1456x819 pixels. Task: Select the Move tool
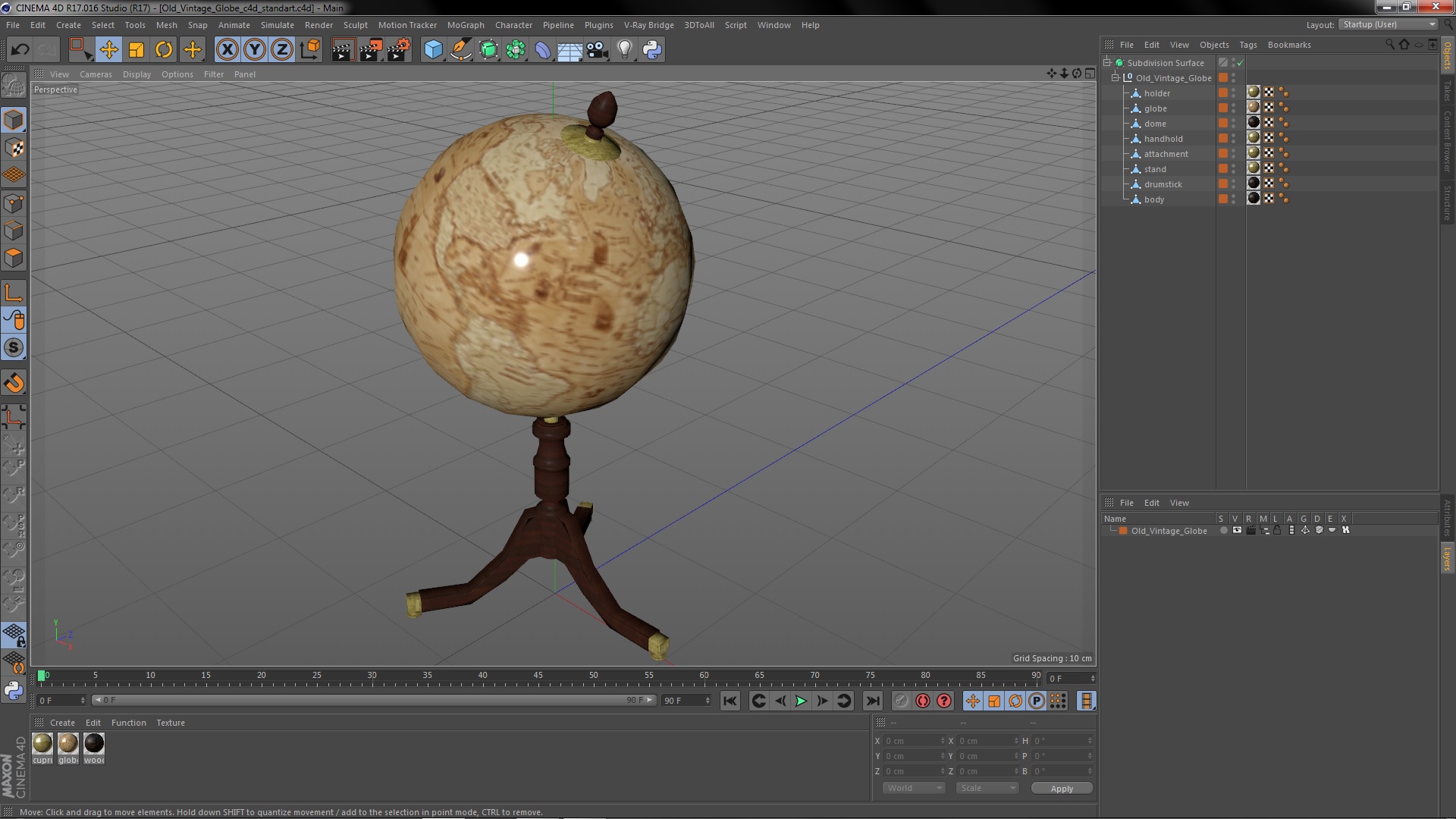pos(108,50)
